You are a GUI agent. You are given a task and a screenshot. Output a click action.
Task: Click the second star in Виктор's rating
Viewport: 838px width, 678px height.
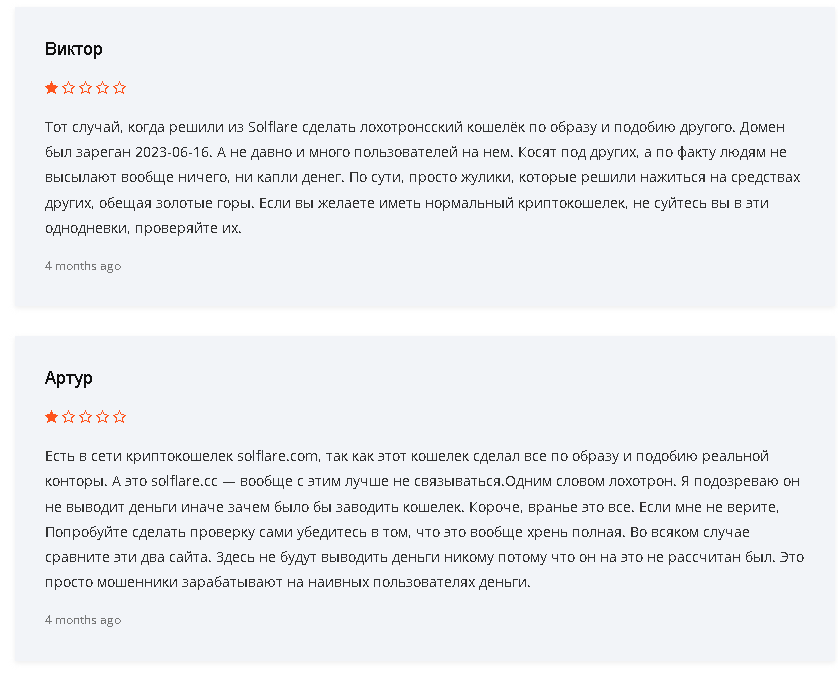pyautogui.click(x=68, y=88)
